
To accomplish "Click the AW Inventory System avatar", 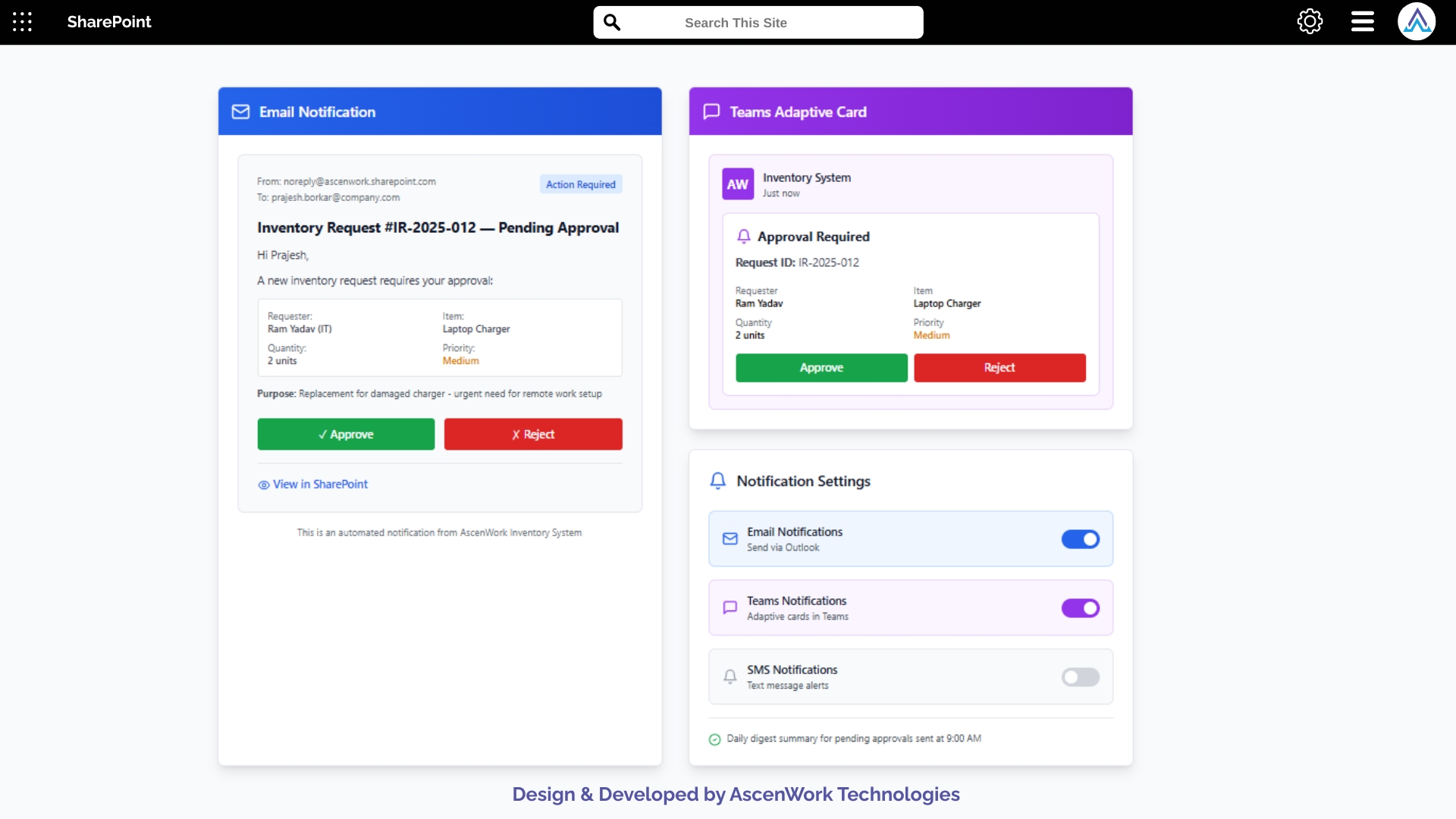I will point(737,184).
